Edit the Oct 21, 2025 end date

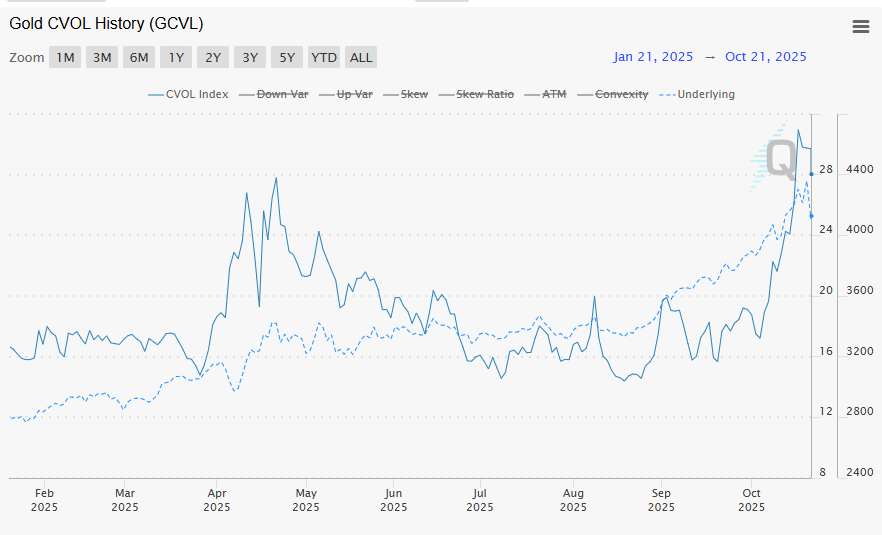point(766,57)
